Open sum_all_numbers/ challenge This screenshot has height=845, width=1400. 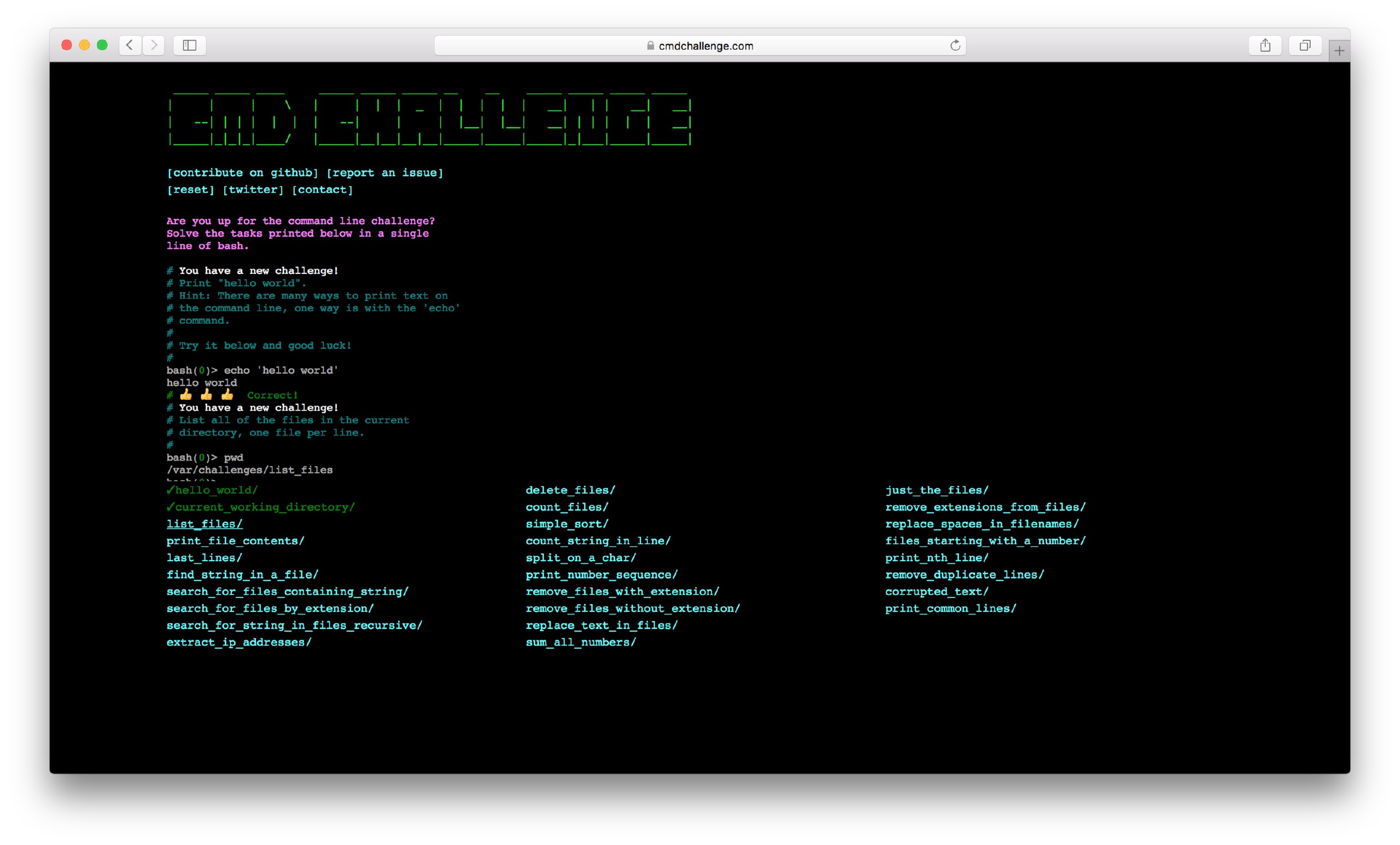coord(581,642)
